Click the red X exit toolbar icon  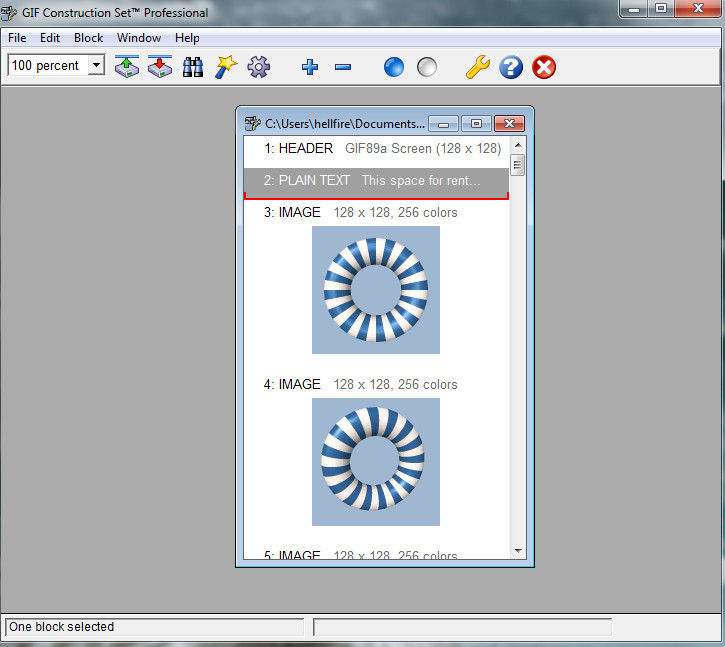point(544,68)
